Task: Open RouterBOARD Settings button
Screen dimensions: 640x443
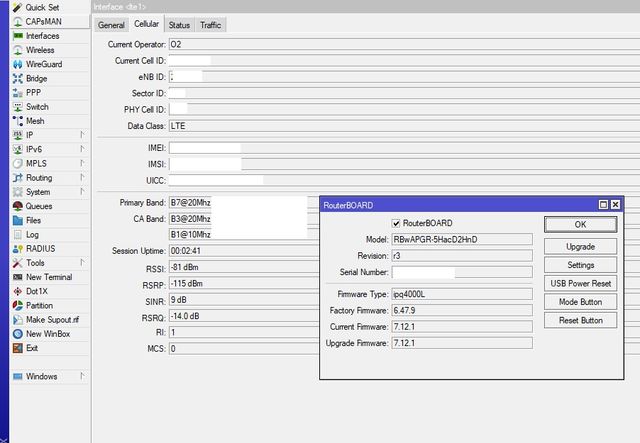Action: (580, 265)
